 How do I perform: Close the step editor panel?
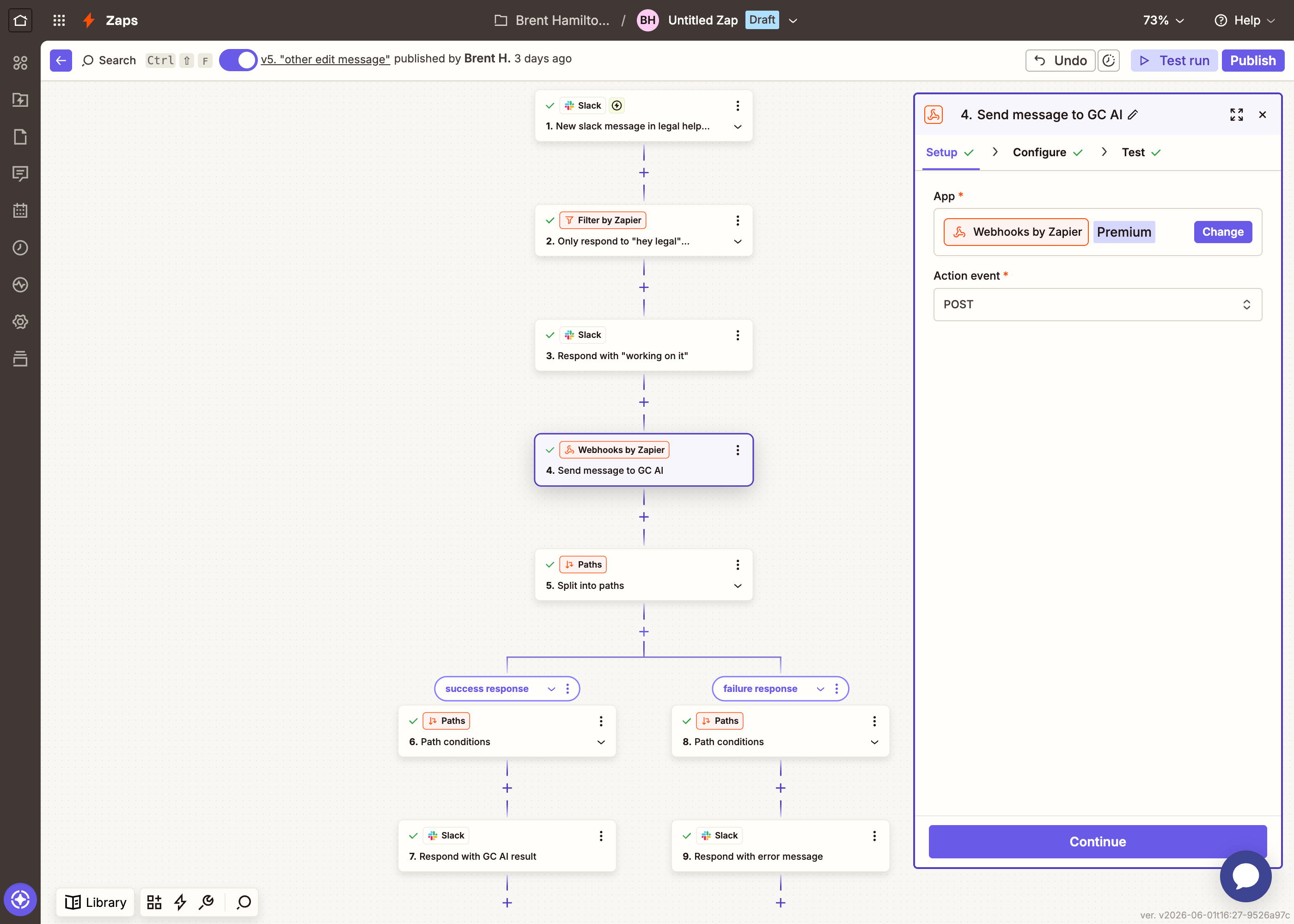(1263, 114)
